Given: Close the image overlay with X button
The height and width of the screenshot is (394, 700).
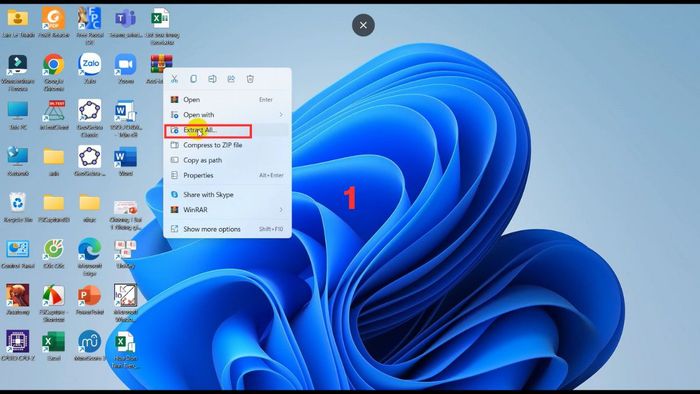Looking at the screenshot, I should click(363, 25).
